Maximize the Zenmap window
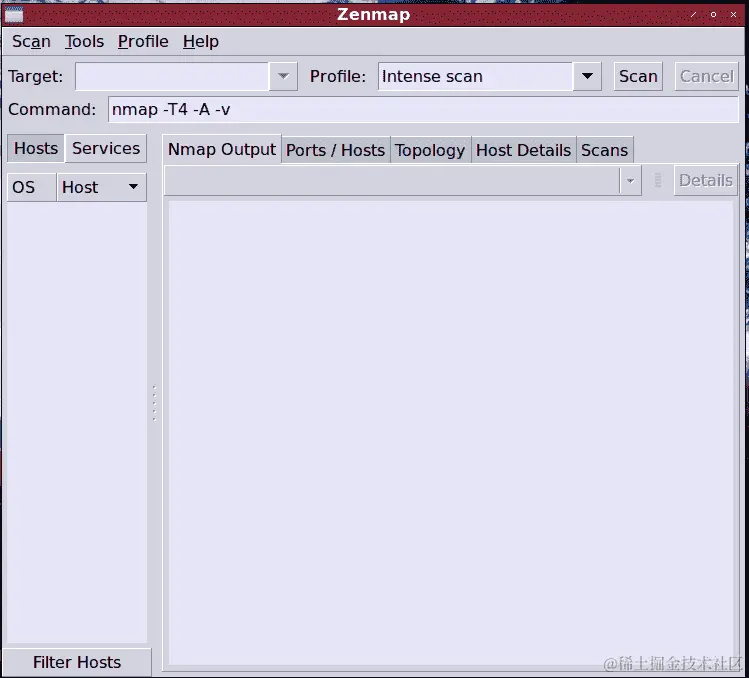The height and width of the screenshot is (678, 749). click(713, 15)
